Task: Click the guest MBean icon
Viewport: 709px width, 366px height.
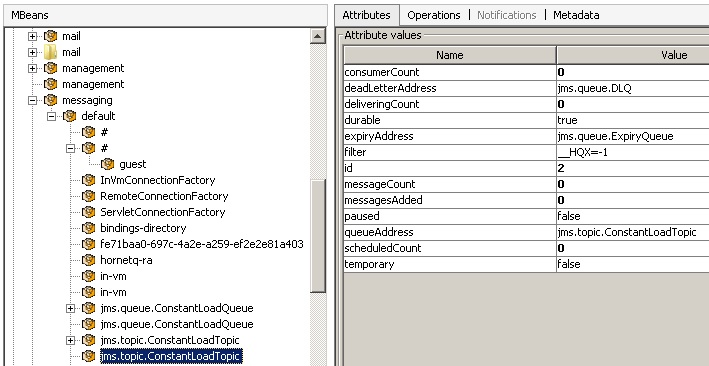Action: 108,164
